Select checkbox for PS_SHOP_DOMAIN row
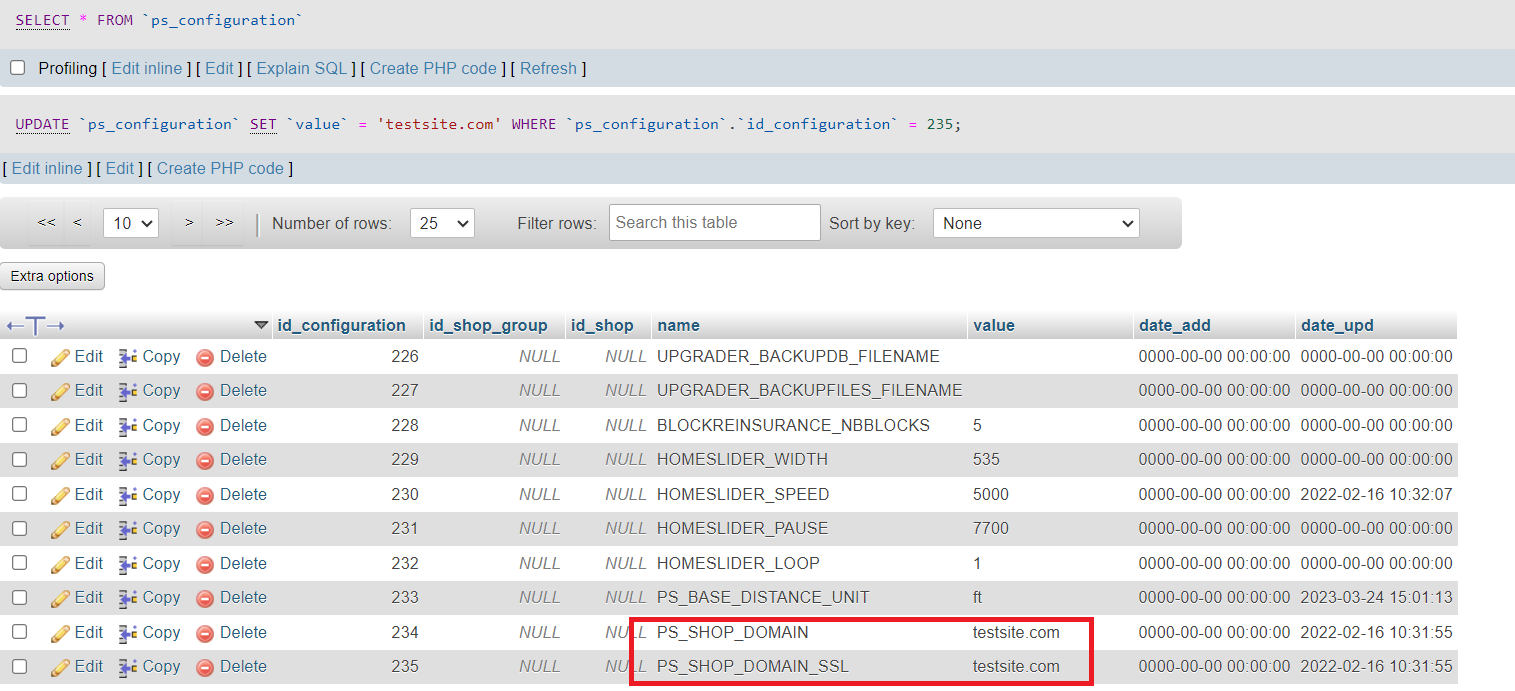 click(x=19, y=632)
